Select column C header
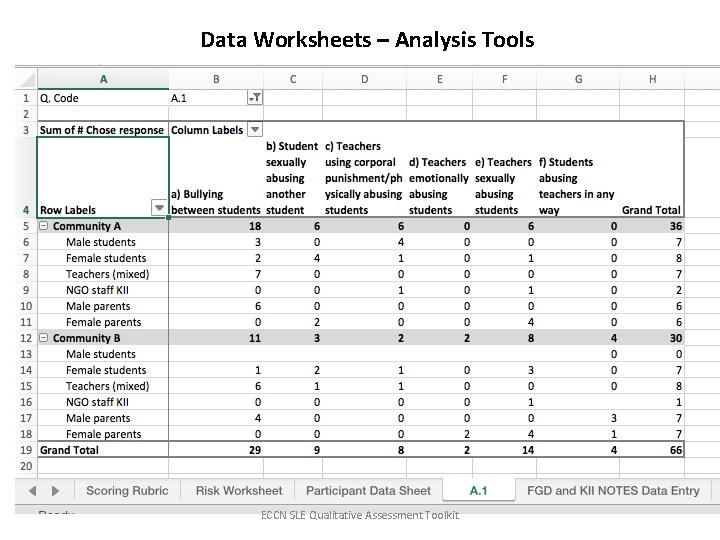720x540 pixels. click(x=293, y=79)
